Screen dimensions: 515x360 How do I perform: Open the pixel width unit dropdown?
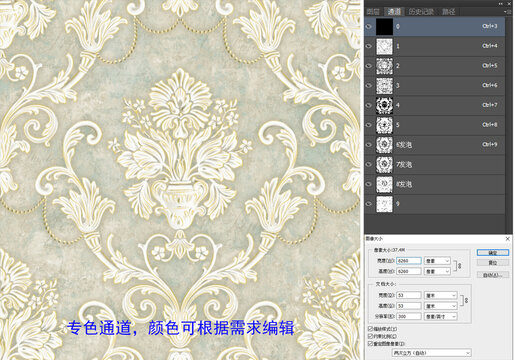[x=437, y=261]
